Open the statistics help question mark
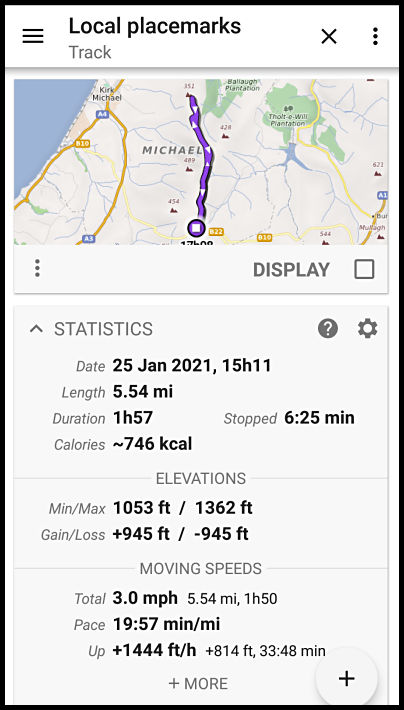This screenshot has height=710, width=404. coord(327,328)
